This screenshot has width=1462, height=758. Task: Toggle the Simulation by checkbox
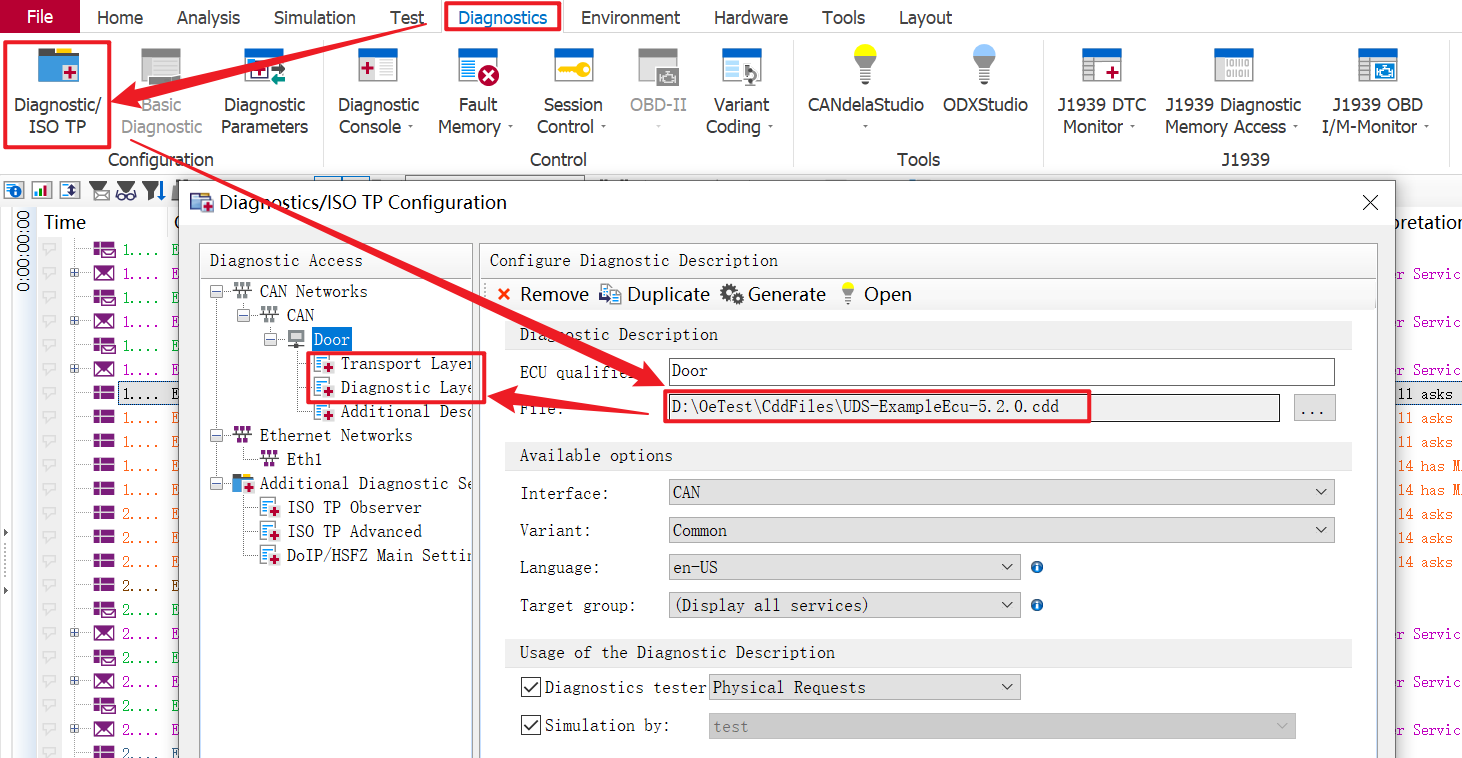pyautogui.click(x=531, y=725)
